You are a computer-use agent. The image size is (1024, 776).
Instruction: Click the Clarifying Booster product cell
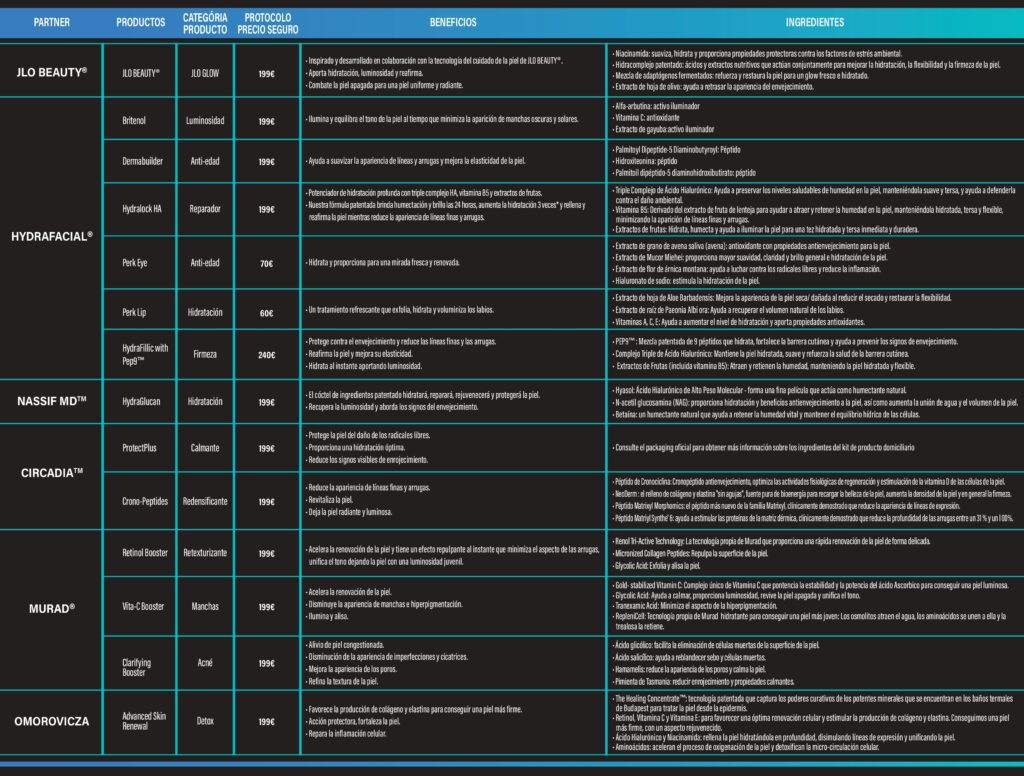pos(140,664)
